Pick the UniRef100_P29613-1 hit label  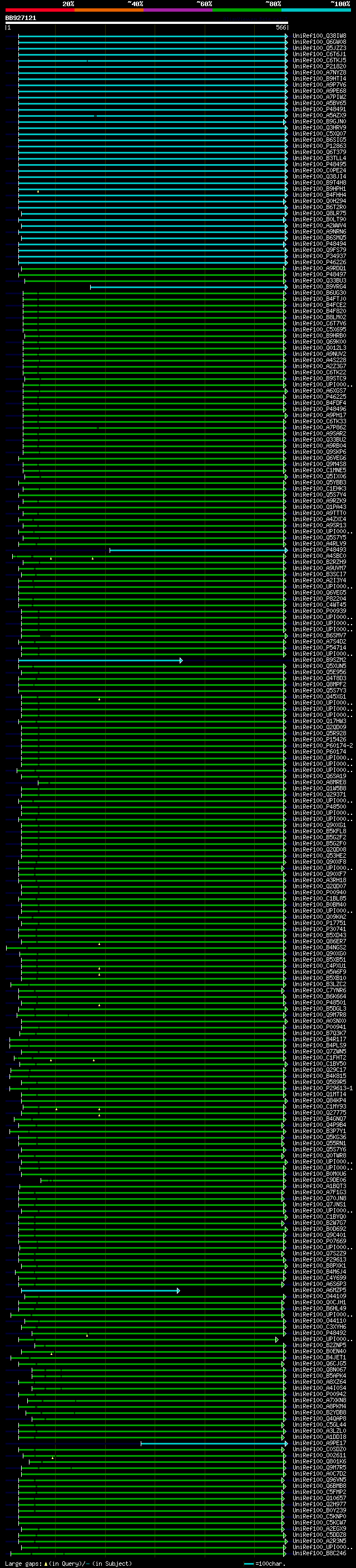coord(323,1088)
